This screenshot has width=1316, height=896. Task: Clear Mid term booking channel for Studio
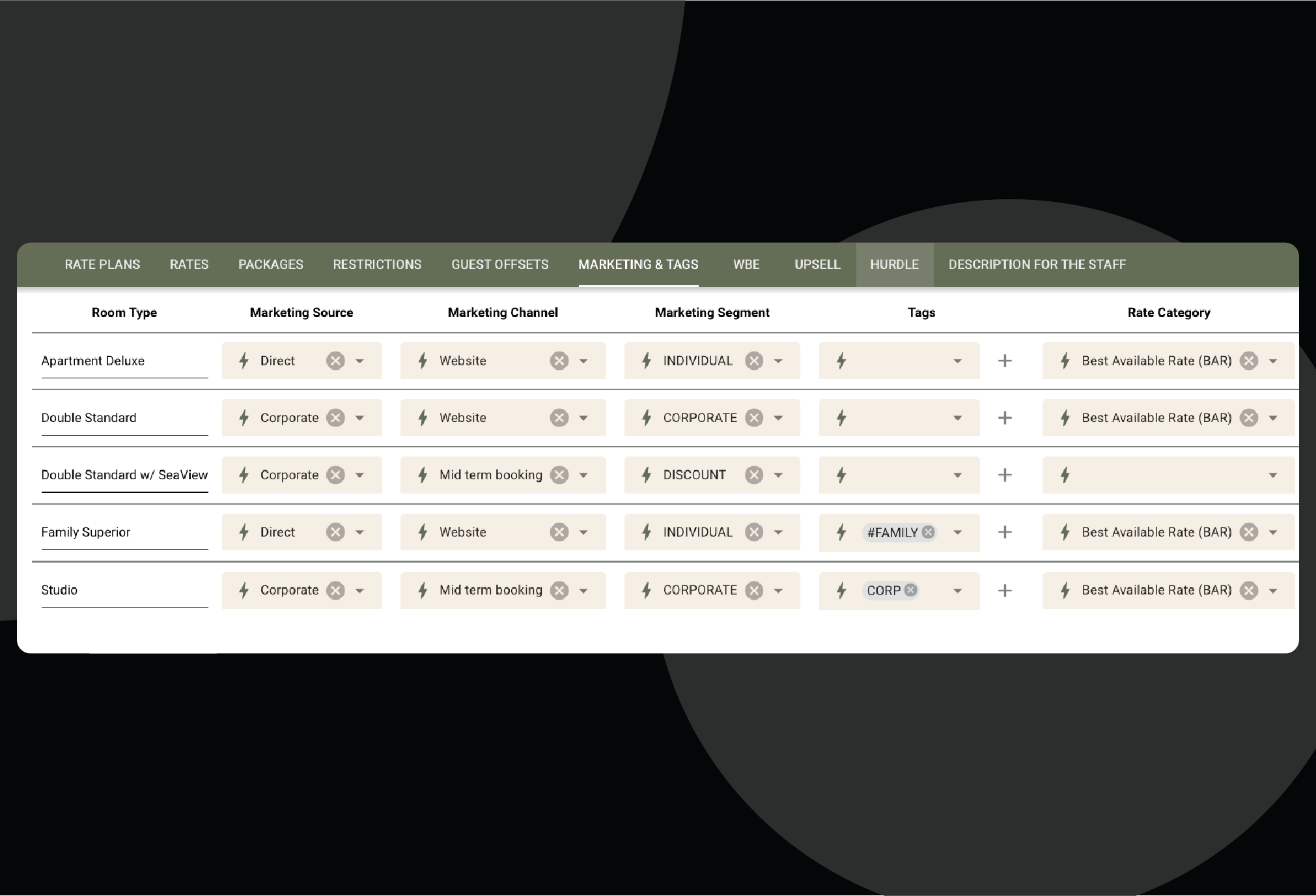coord(559,591)
